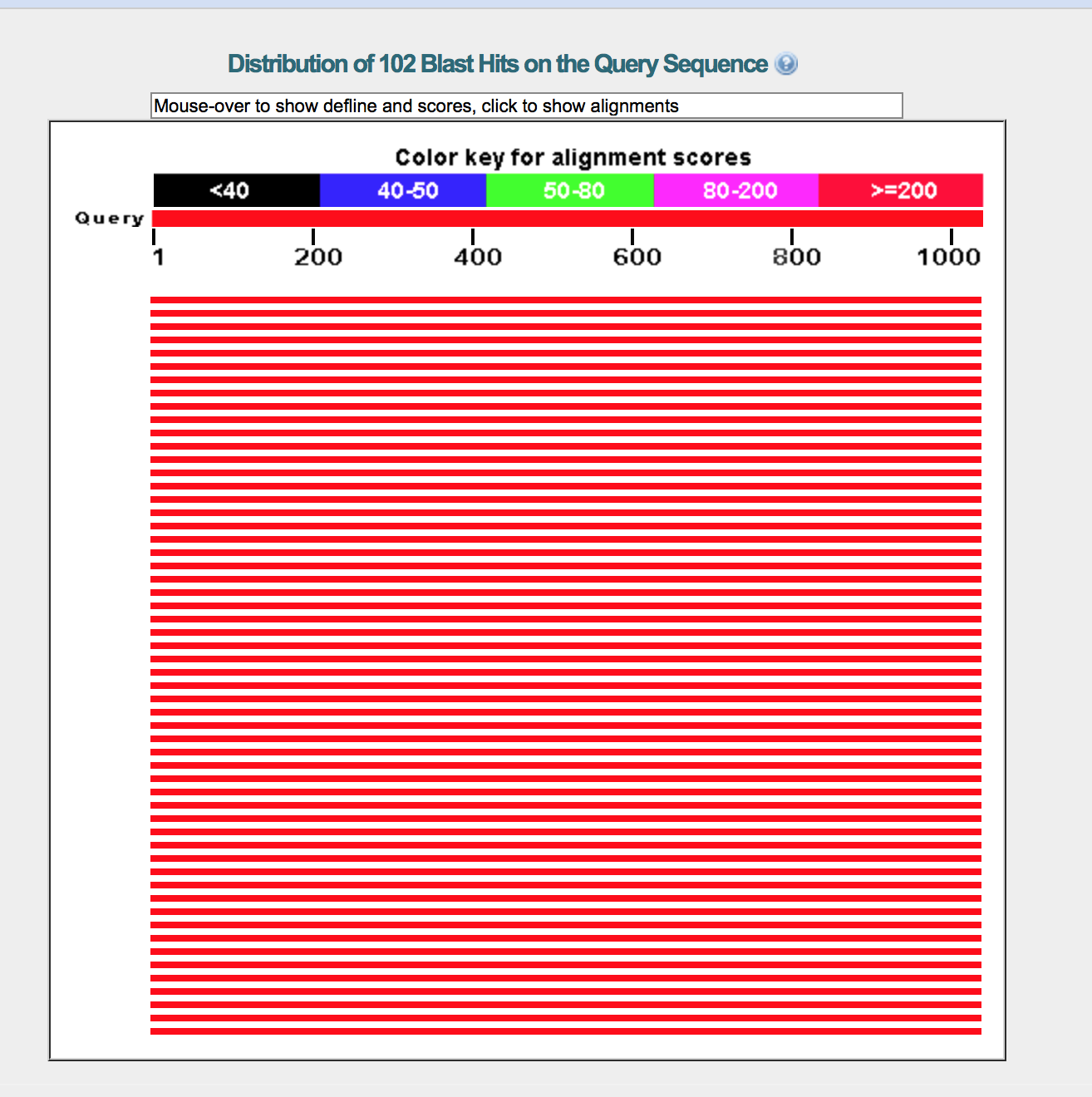Click the 'Color key for alignment scores' title
Screen dimensions: 1092x1097
(573, 157)
